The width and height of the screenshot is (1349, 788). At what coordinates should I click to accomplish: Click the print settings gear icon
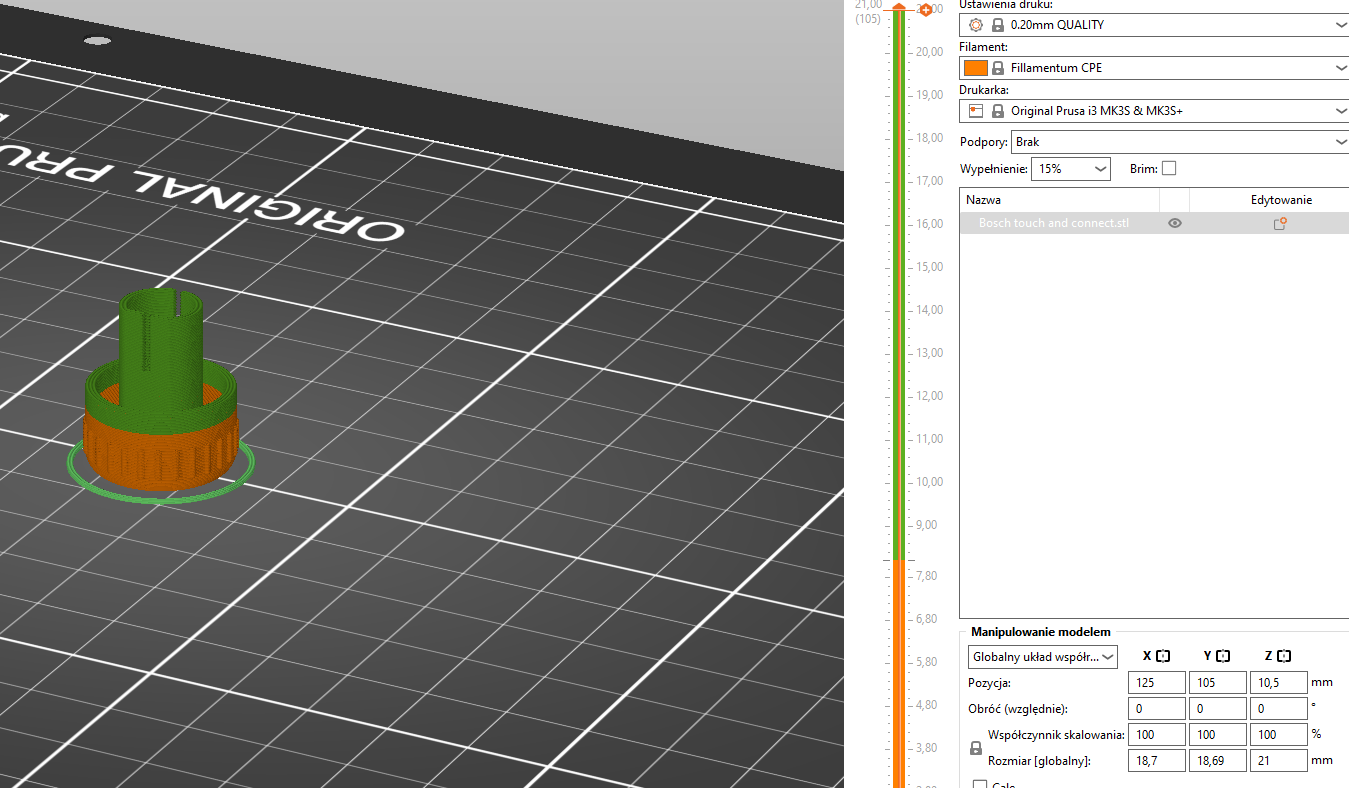click(977, 25)
